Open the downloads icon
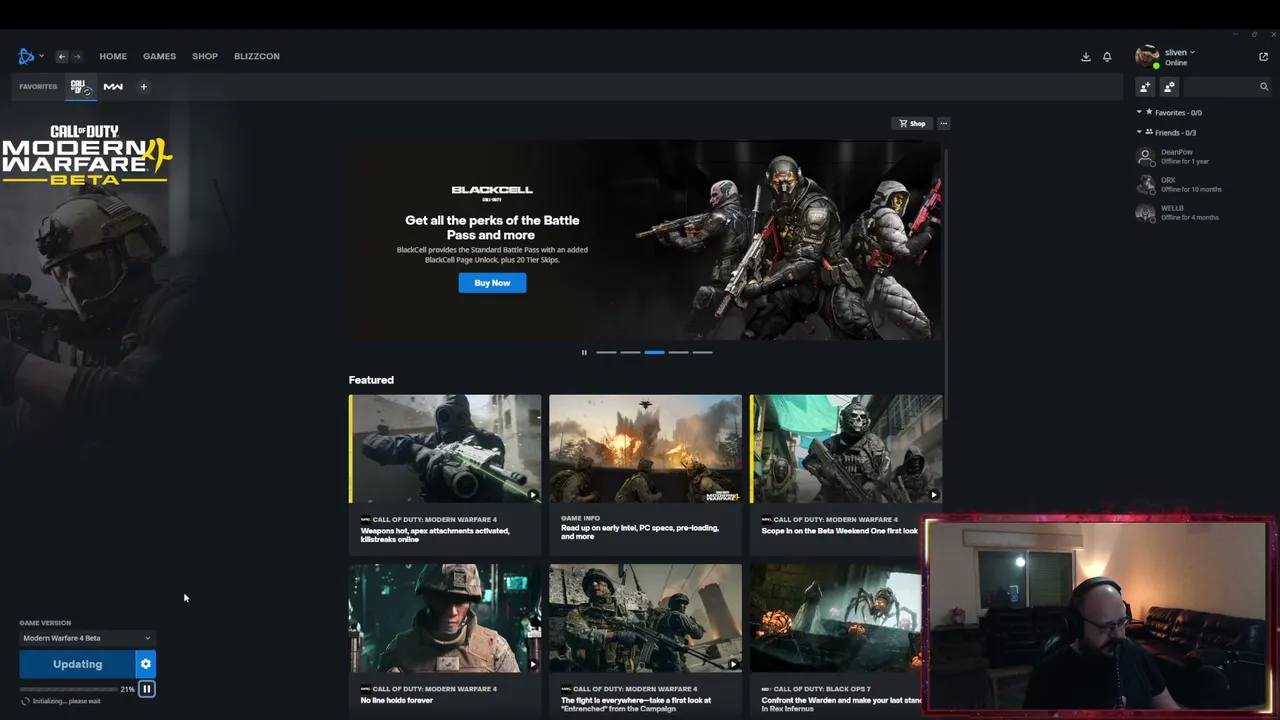 (1086, 57)
